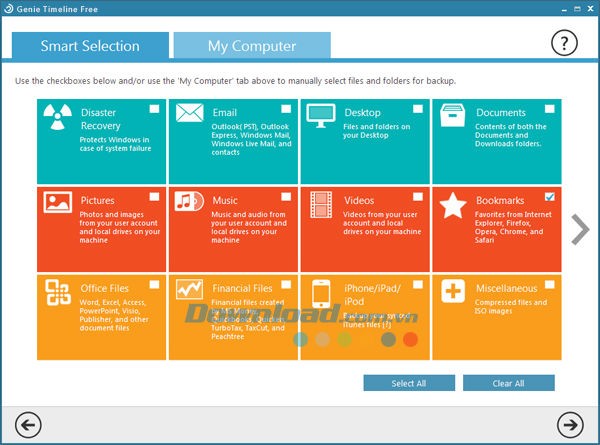Click the Documents archive box icon
600x445 pixels.
click(454, 117)
